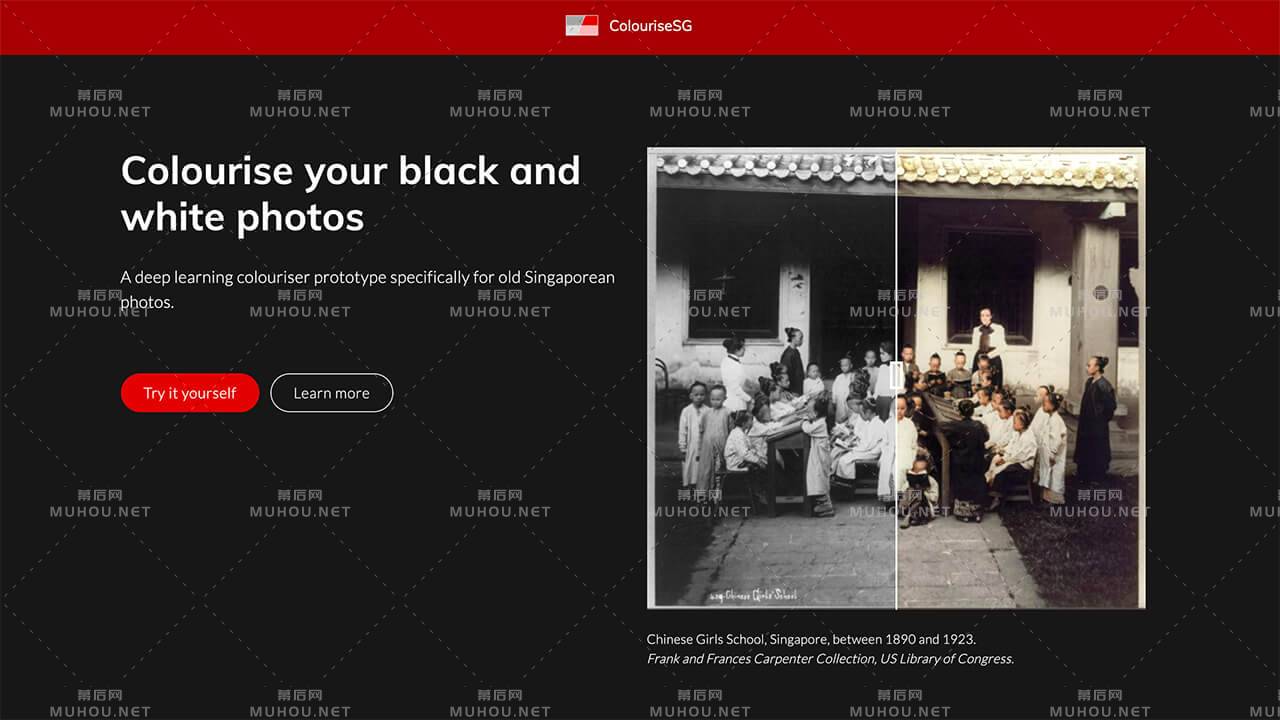1280x720 pixels.
Task: Click the before/after comparison slider handle
Action: point(896,377)
